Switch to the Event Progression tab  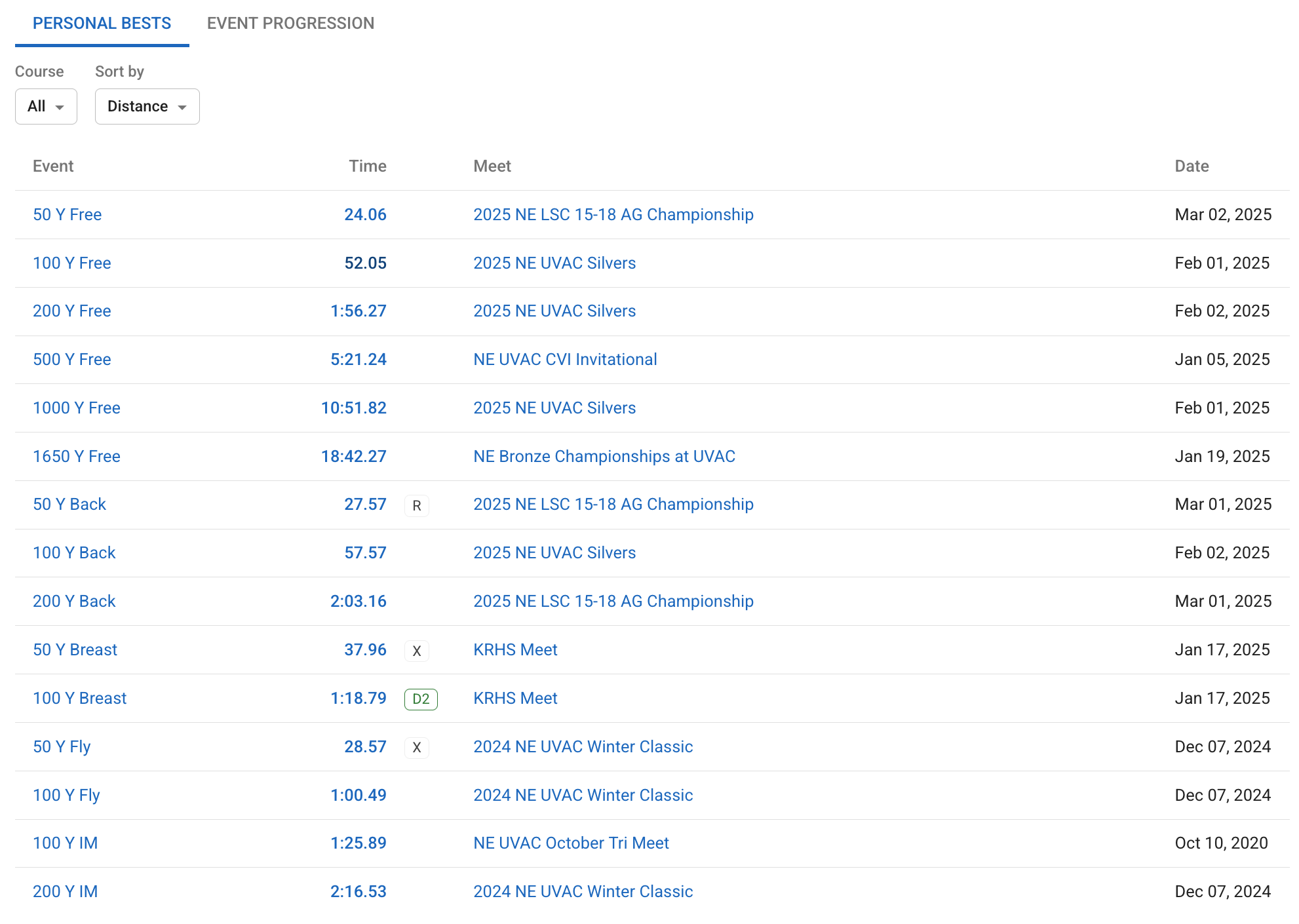click(290, 24)
